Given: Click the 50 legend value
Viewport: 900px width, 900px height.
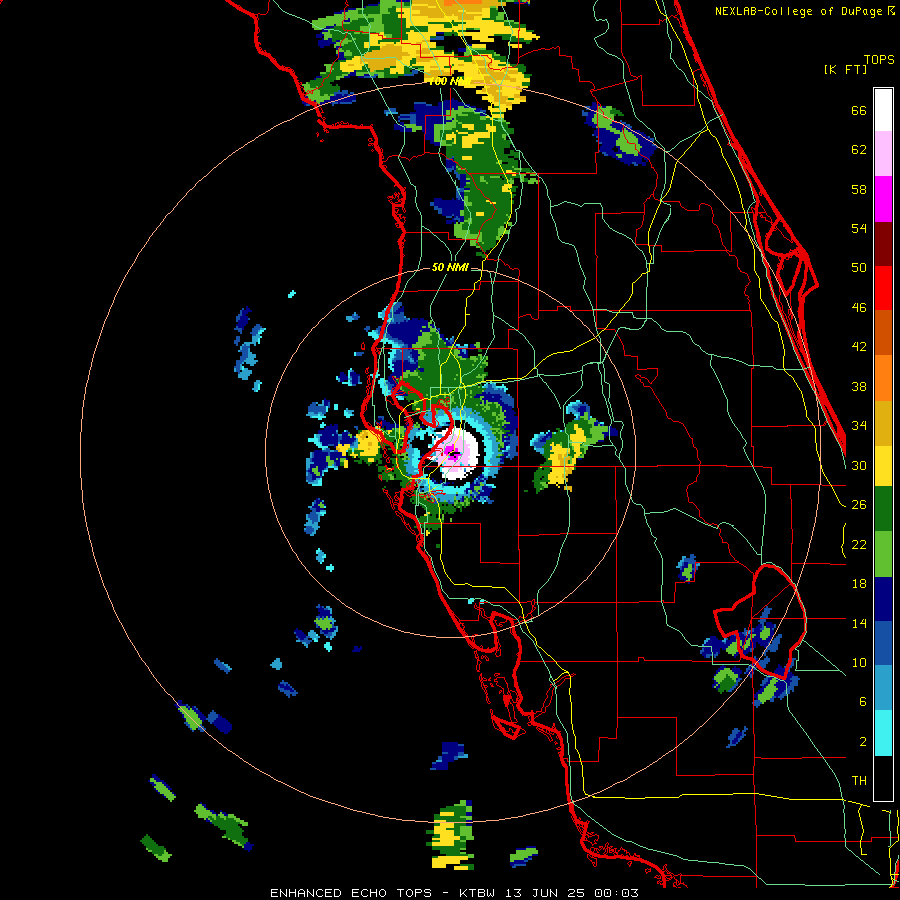Looking at the screenshot, I should (x=859, y=268).
